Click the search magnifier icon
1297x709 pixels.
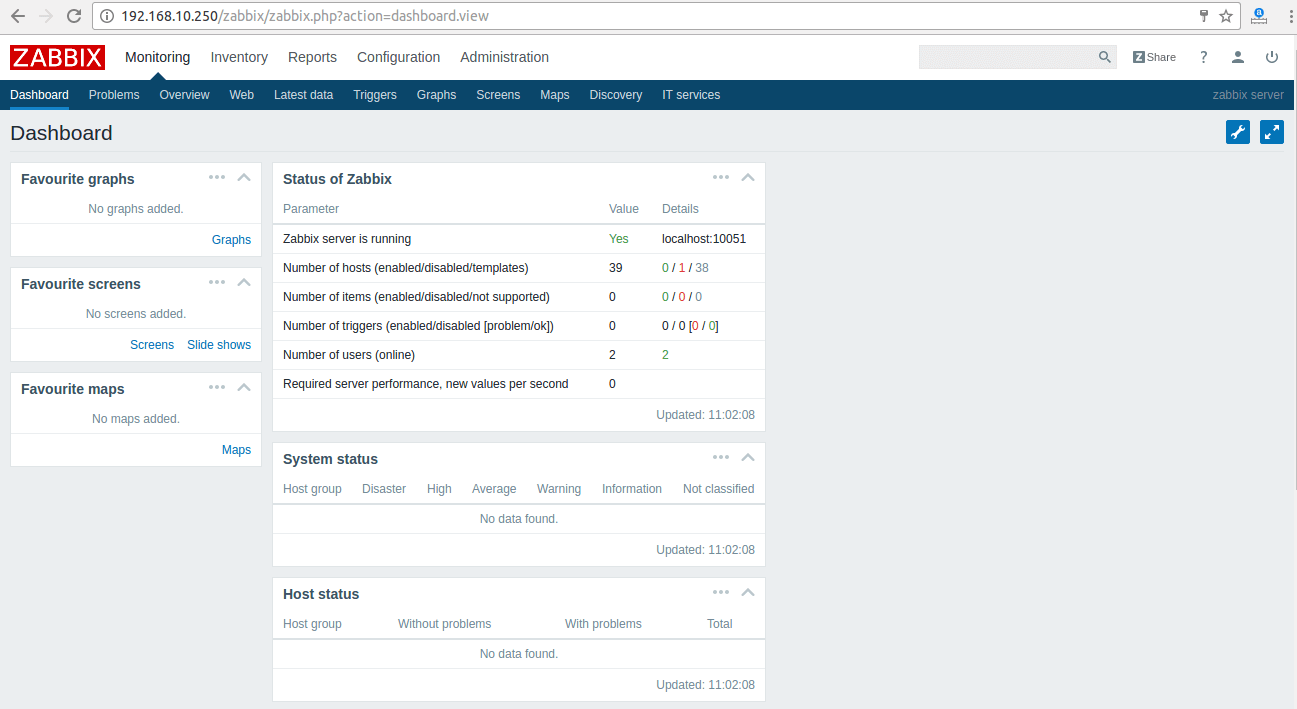[x=1104, y=57]
